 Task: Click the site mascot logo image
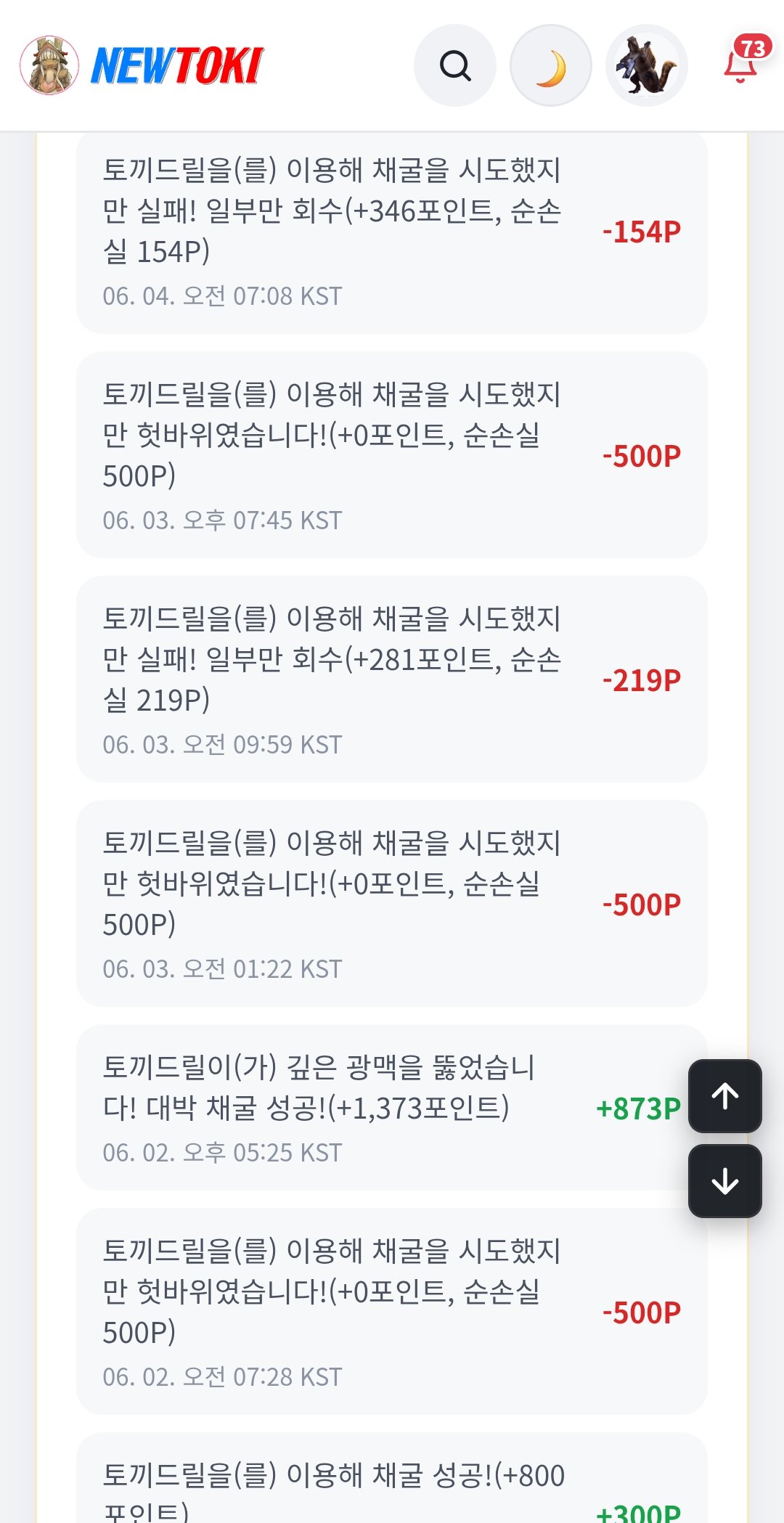pyautogui.click(x=49, y=65)
